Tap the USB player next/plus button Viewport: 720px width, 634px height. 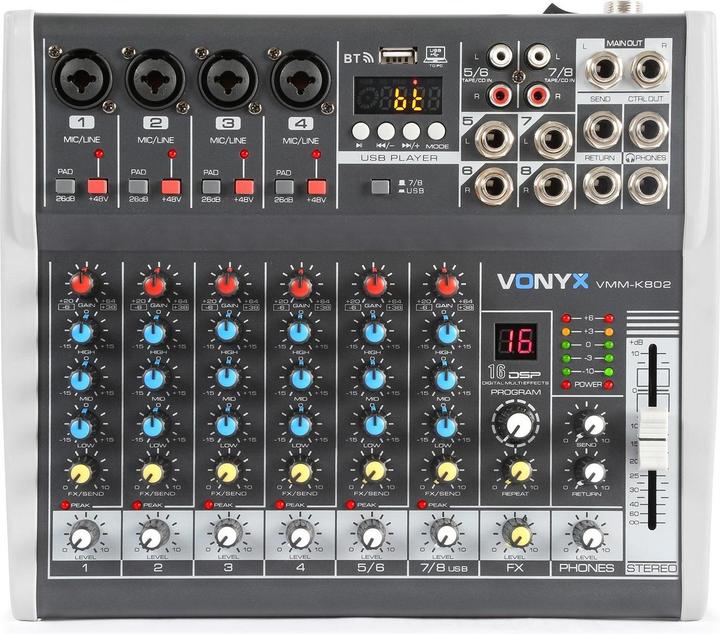411,131
